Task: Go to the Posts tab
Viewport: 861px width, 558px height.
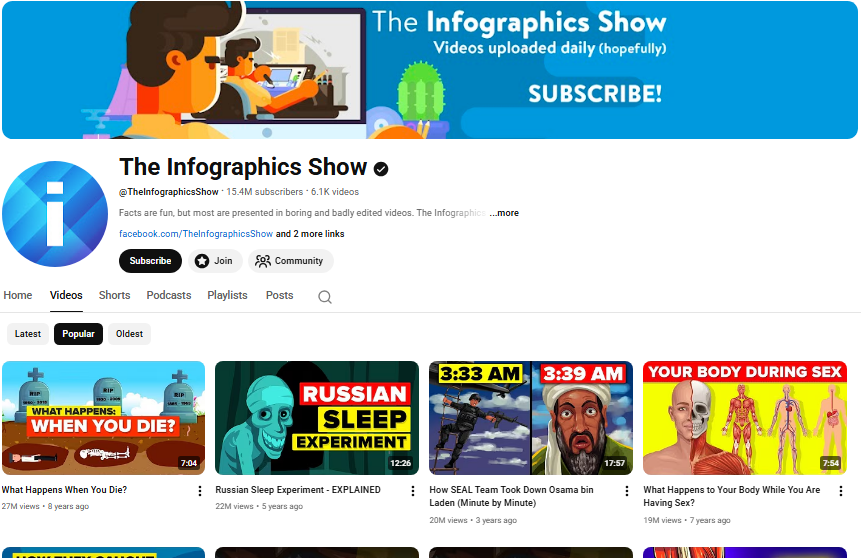Action: point(279,295)
